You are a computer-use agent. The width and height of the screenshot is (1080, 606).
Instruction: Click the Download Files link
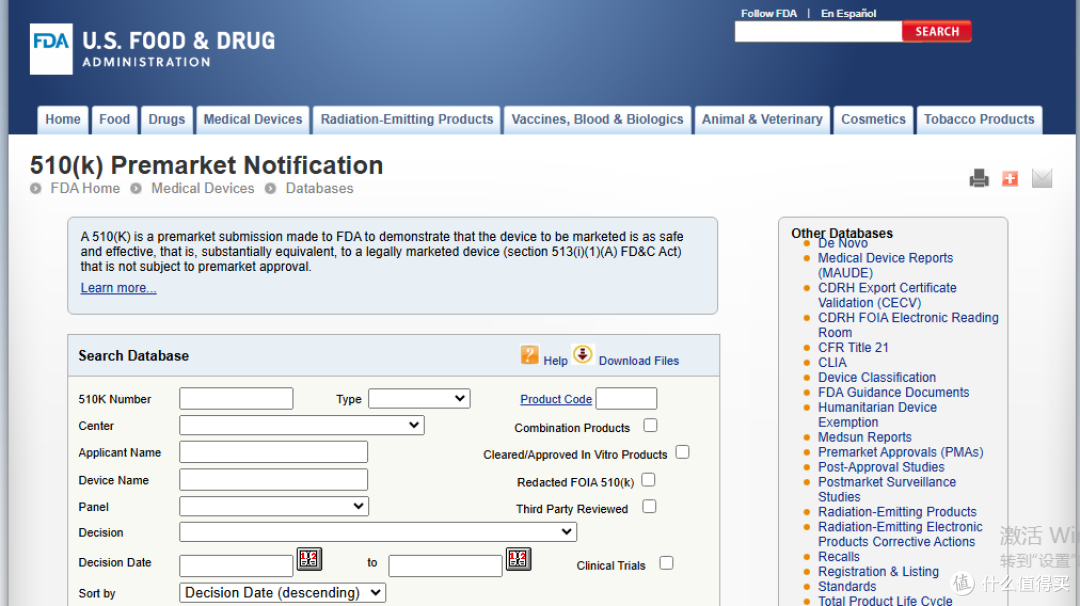point(638,361)
